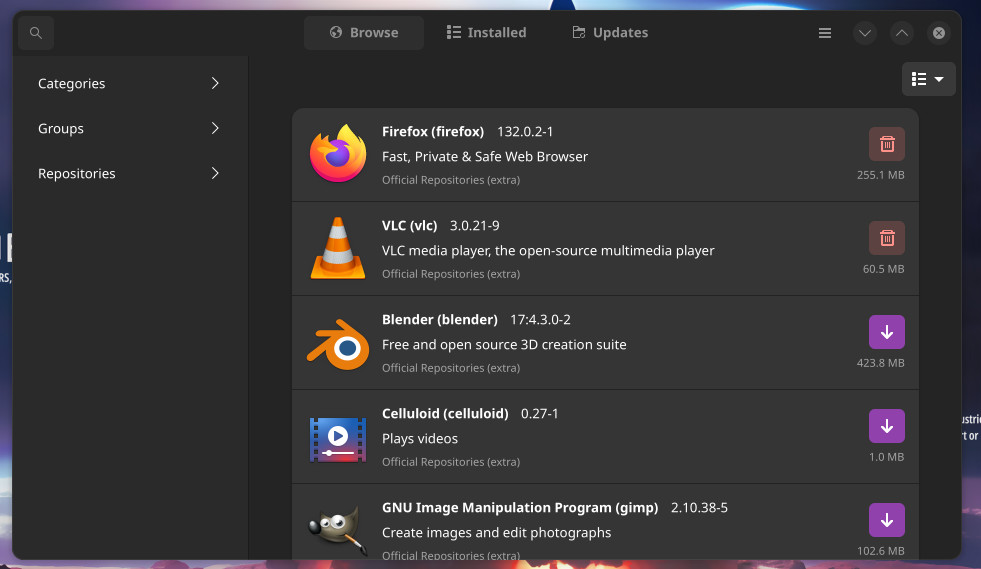Switch to the Installed tab
The width and height of the screenshot is (981, 569).
tap(486, 33)
